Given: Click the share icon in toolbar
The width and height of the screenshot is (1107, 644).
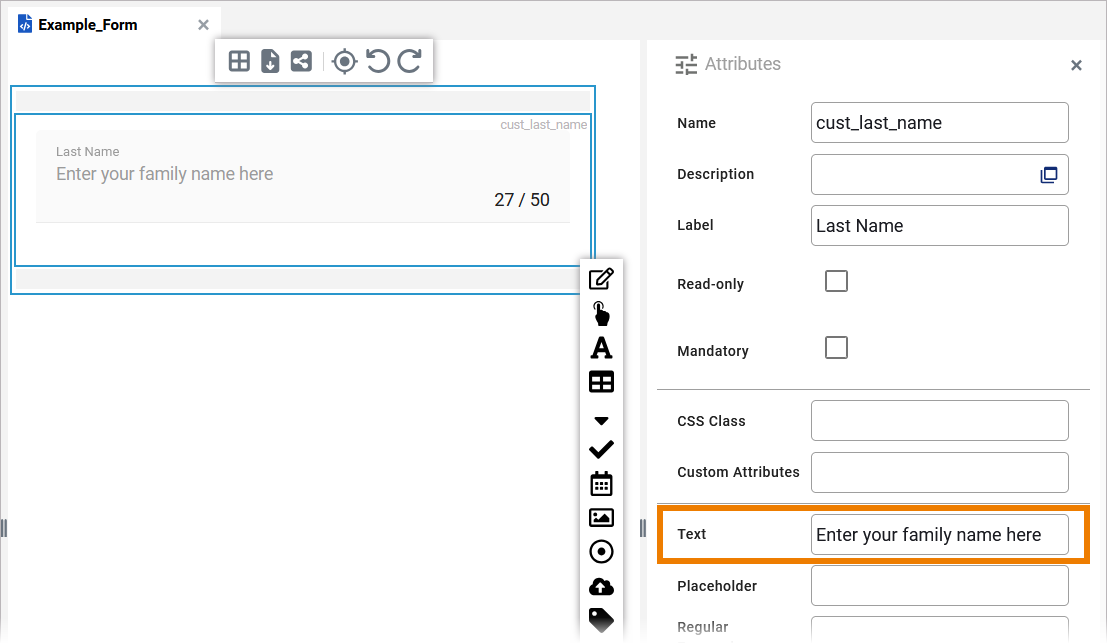Looking at the screenshot, I should [300, 61].
